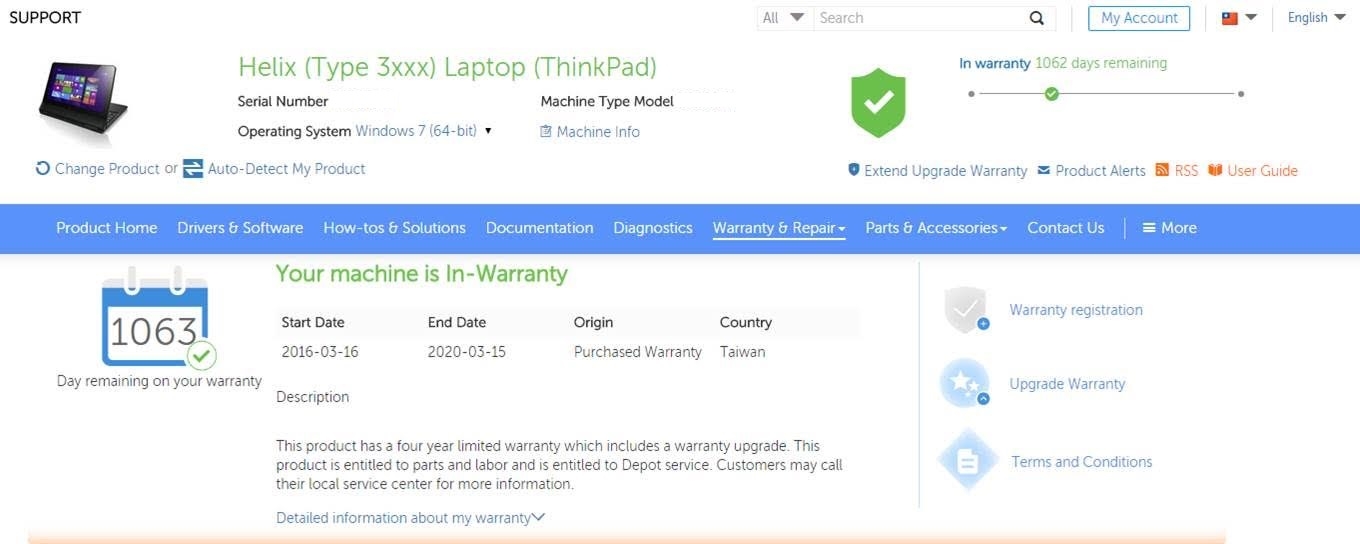Click the User Guide book icon
Viewport: 1360px width, 544px height.
click(1215, 170)
